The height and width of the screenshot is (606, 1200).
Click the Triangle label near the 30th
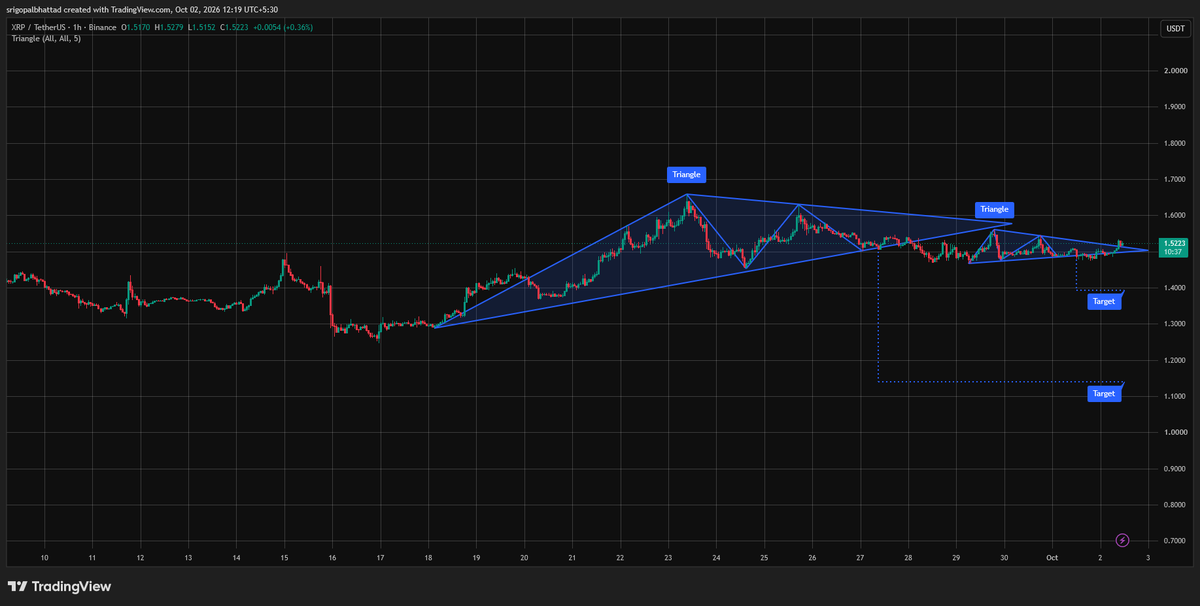click(x=994, y=209)
